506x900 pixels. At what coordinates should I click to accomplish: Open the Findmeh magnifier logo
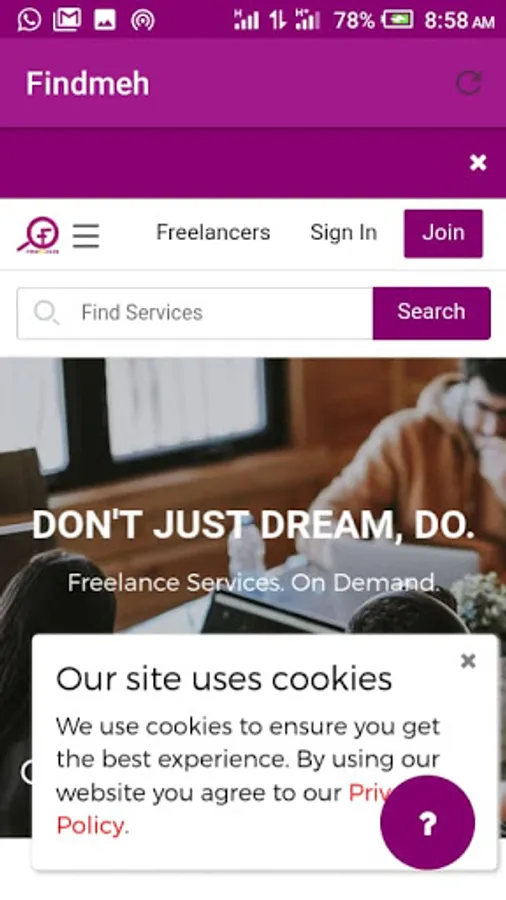click(38, 235)
